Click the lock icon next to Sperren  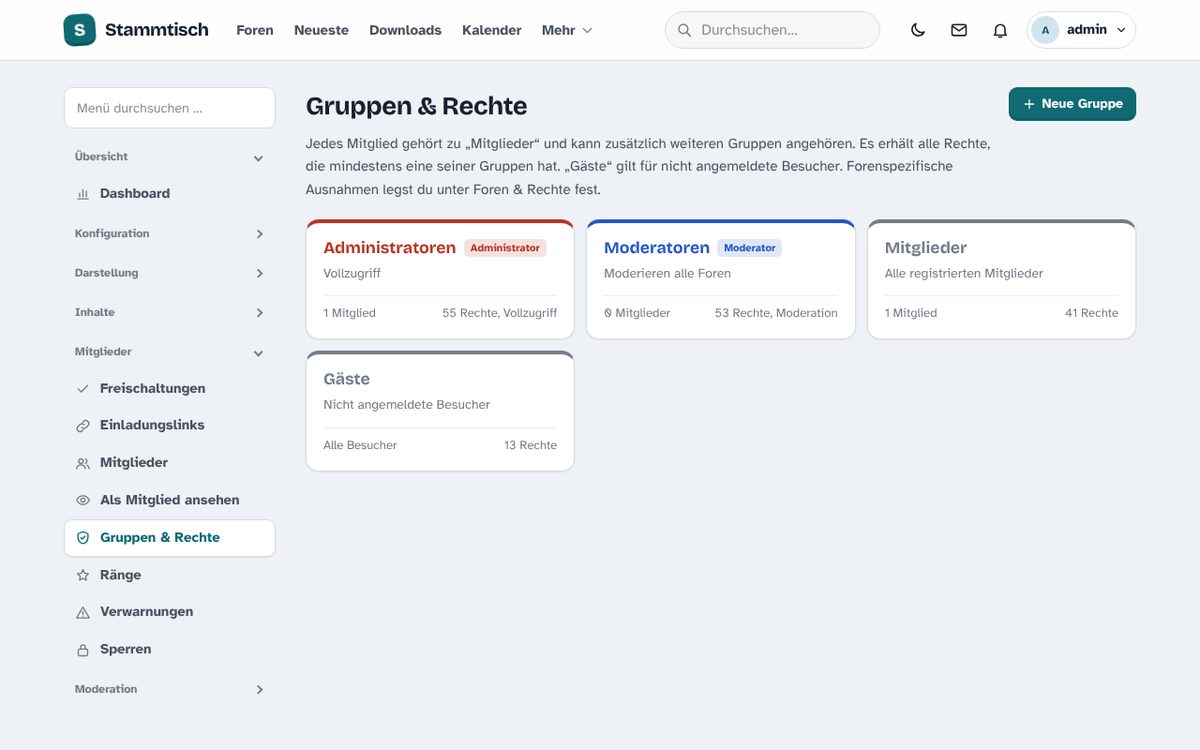click(x=83, y=650)
